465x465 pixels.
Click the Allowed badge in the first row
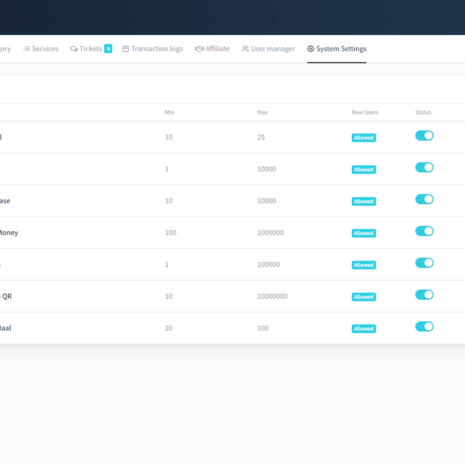click(x=364, y=138)
